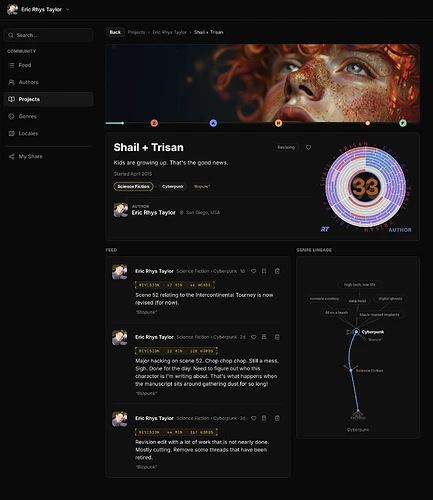Click the "AI on a leash" lineage tag
Screen dimensions: 433x500
(x=336, y=313)
